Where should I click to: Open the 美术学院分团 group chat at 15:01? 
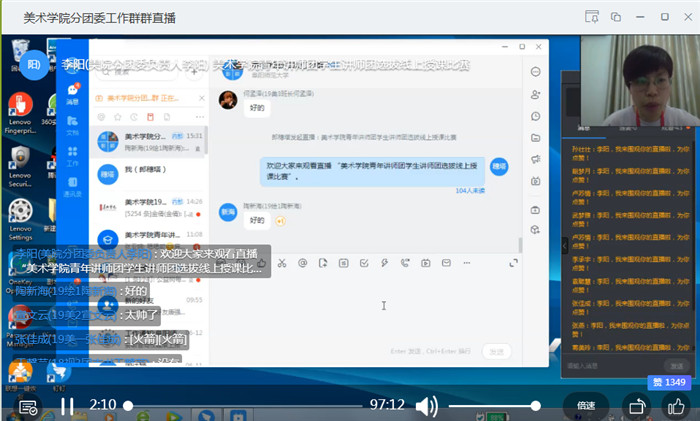click(150, 140)
